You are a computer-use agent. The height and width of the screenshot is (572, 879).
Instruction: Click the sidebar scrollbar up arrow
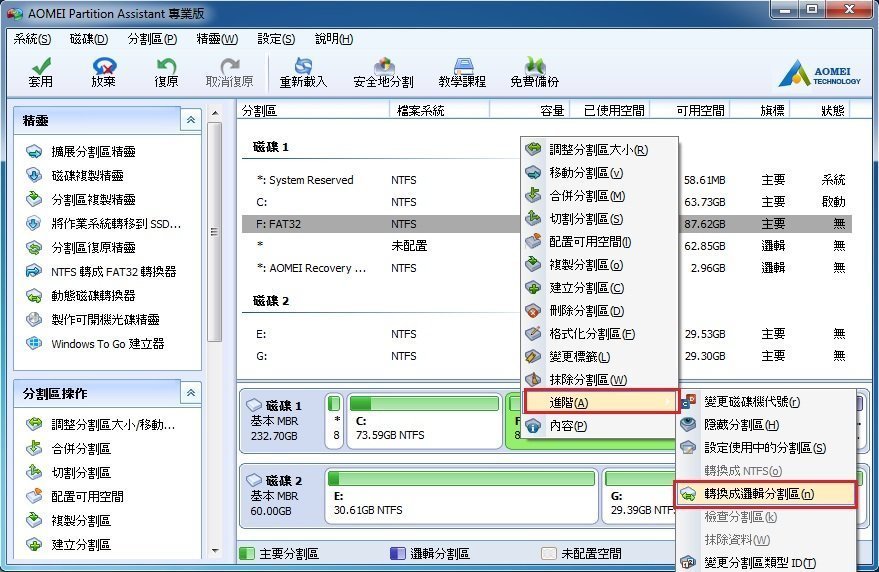click(215, 113)
